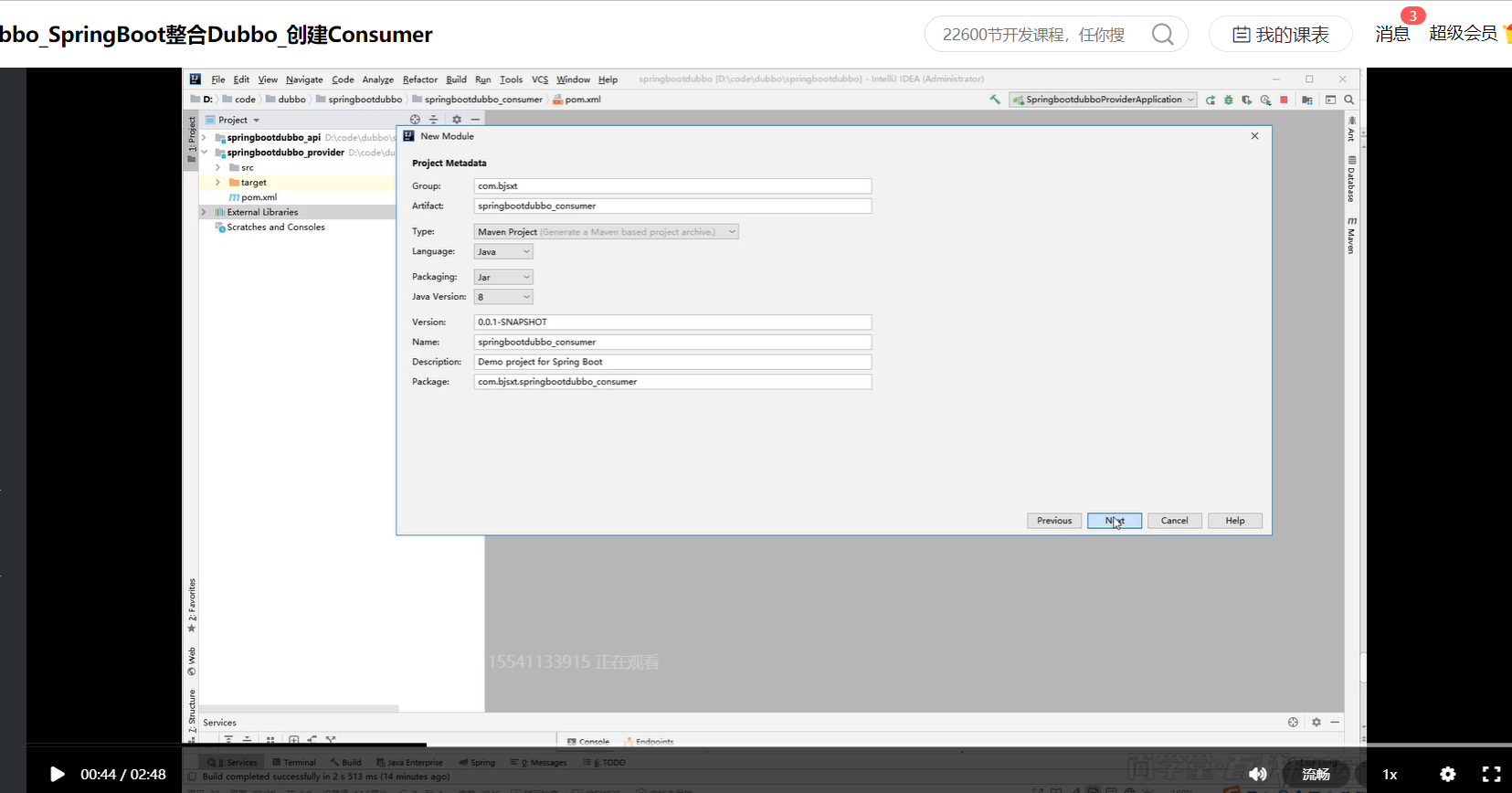This screenshot has width=1512, height=793.
Task: Change the 1x playback speed
Action: 1390,774
